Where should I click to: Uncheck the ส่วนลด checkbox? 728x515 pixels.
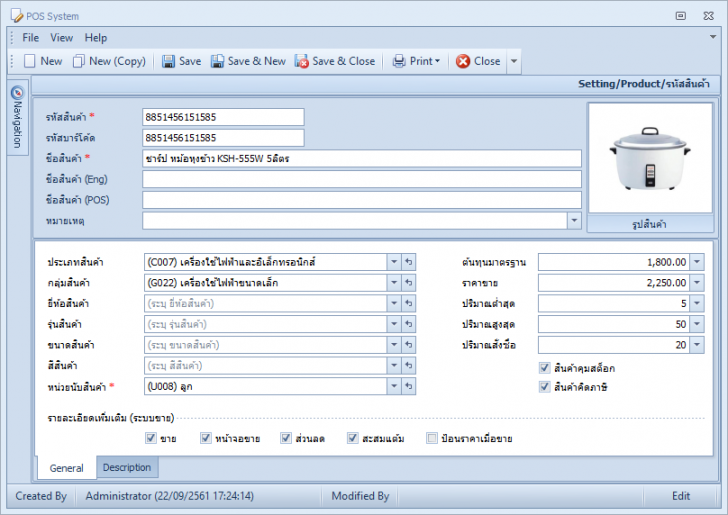click(x=286, y=438)
